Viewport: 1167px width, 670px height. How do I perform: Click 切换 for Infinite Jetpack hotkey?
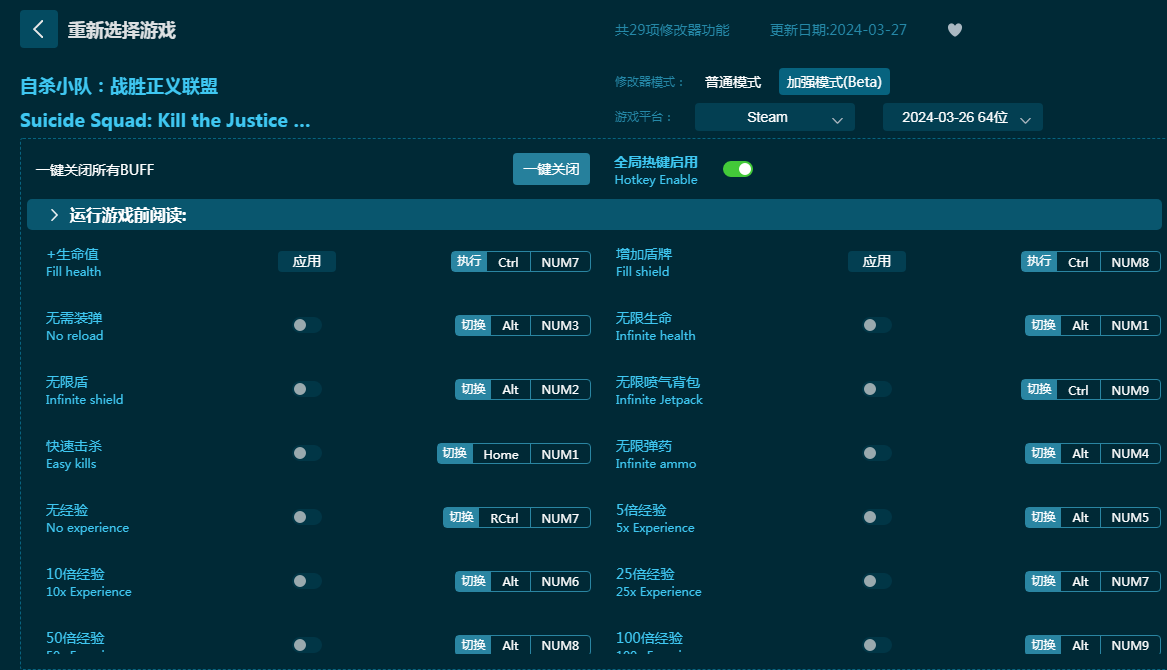coord(1039,389)
